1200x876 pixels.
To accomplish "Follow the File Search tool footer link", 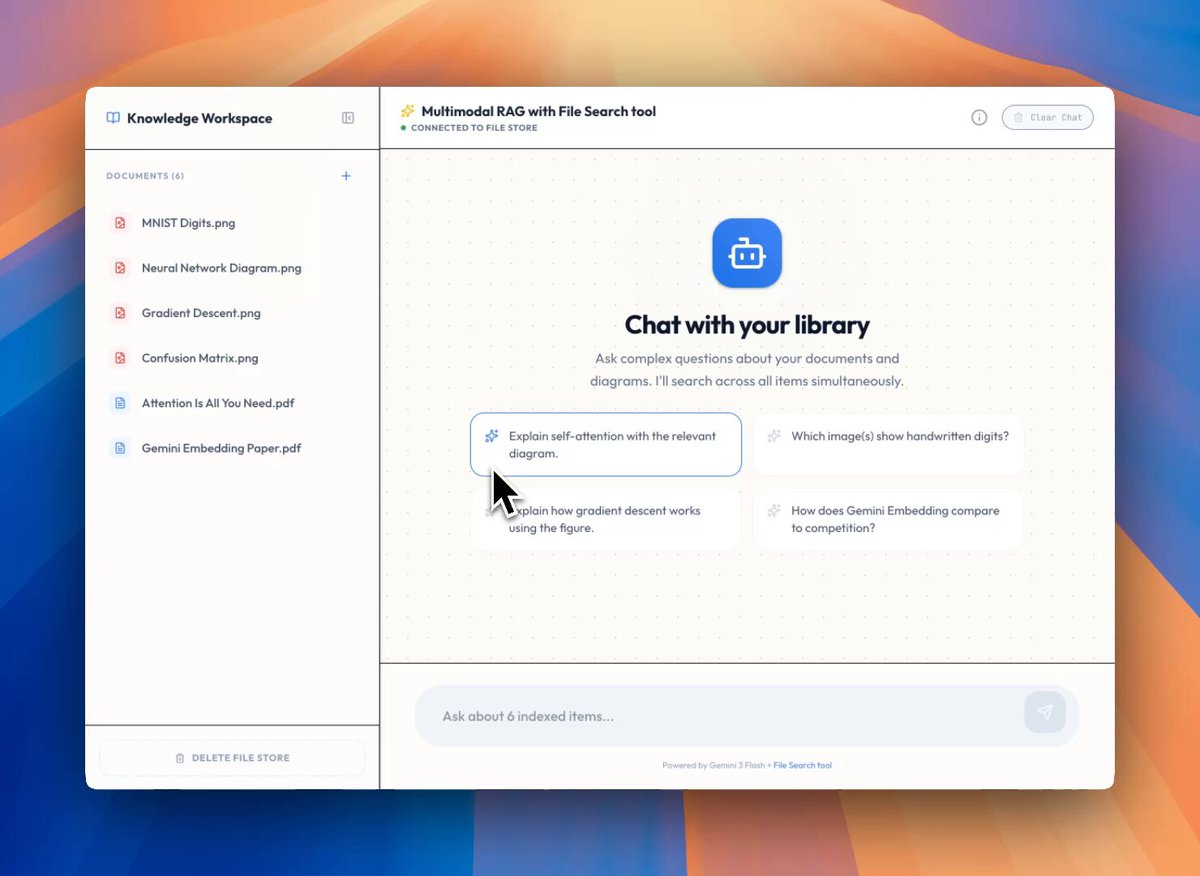I will pyautogui.click(x=802, y=766).
